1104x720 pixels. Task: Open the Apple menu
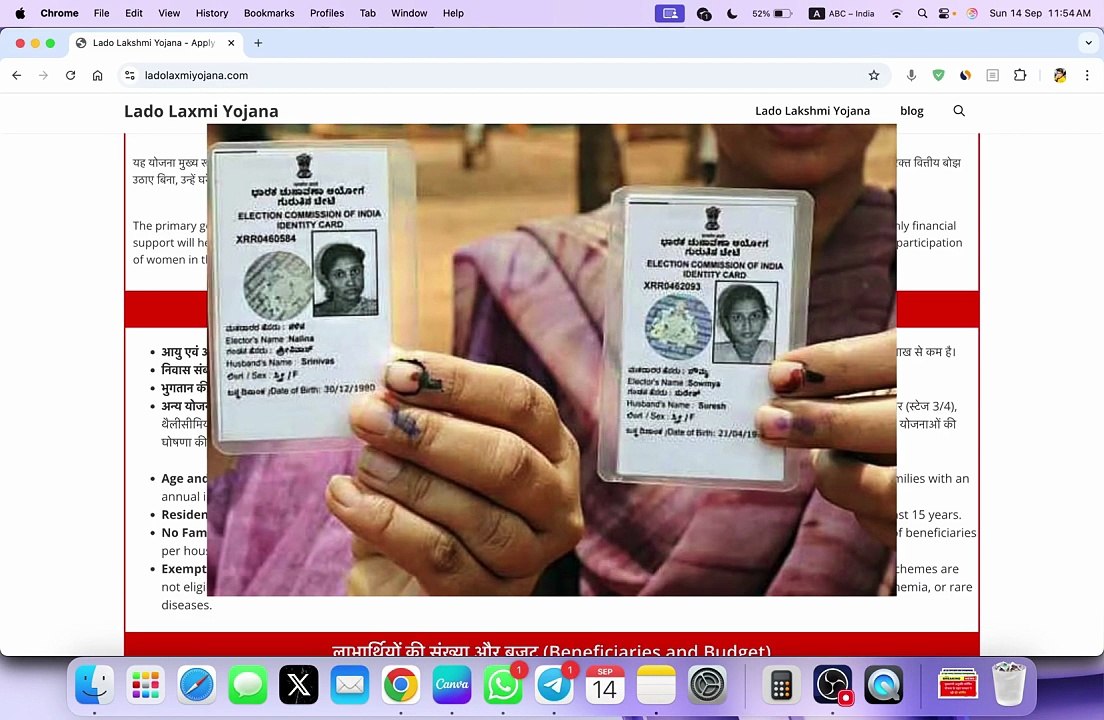point(20,13)
